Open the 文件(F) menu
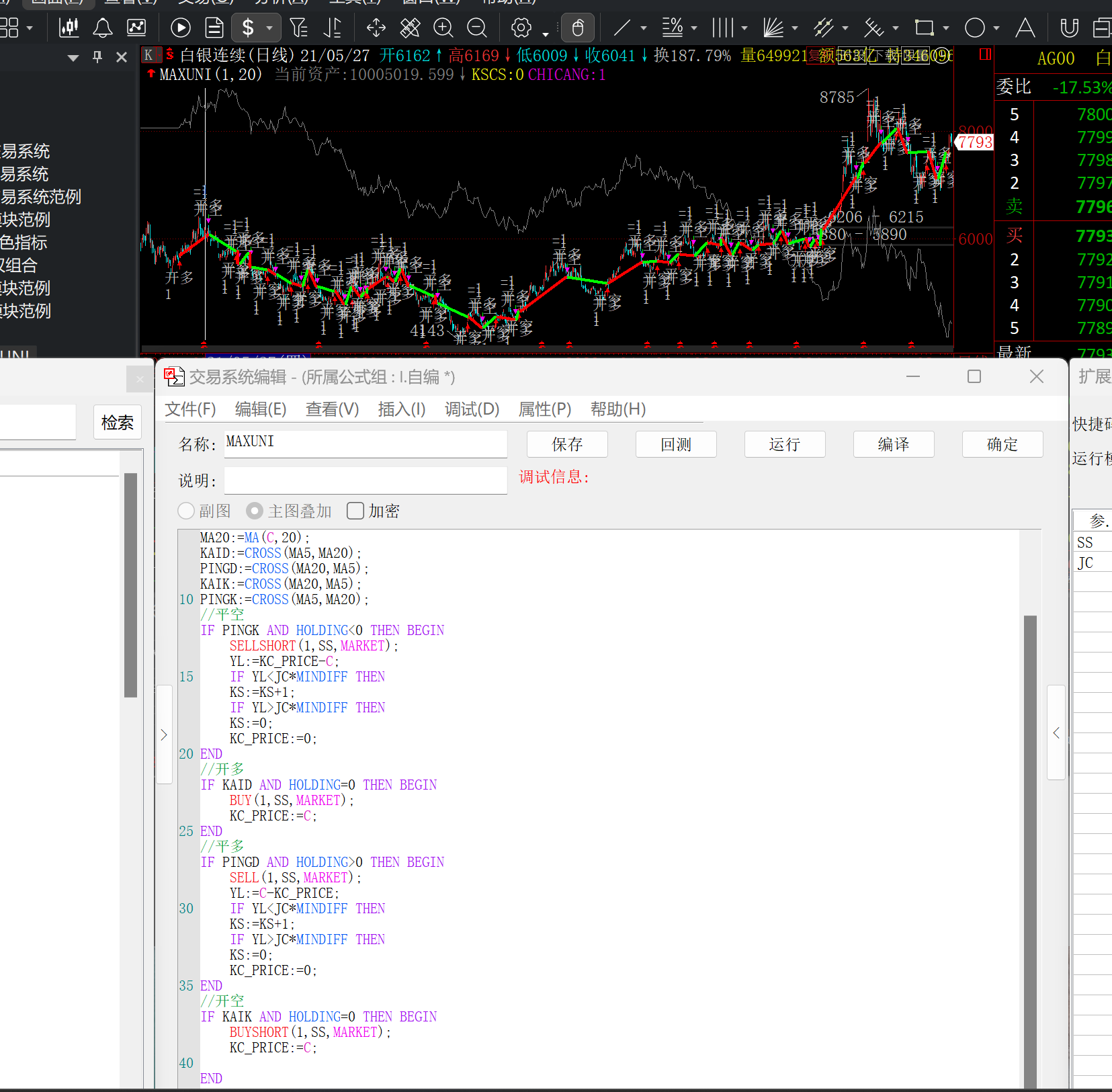The width and height of the screenshot is (1112, 1092). 190,409
